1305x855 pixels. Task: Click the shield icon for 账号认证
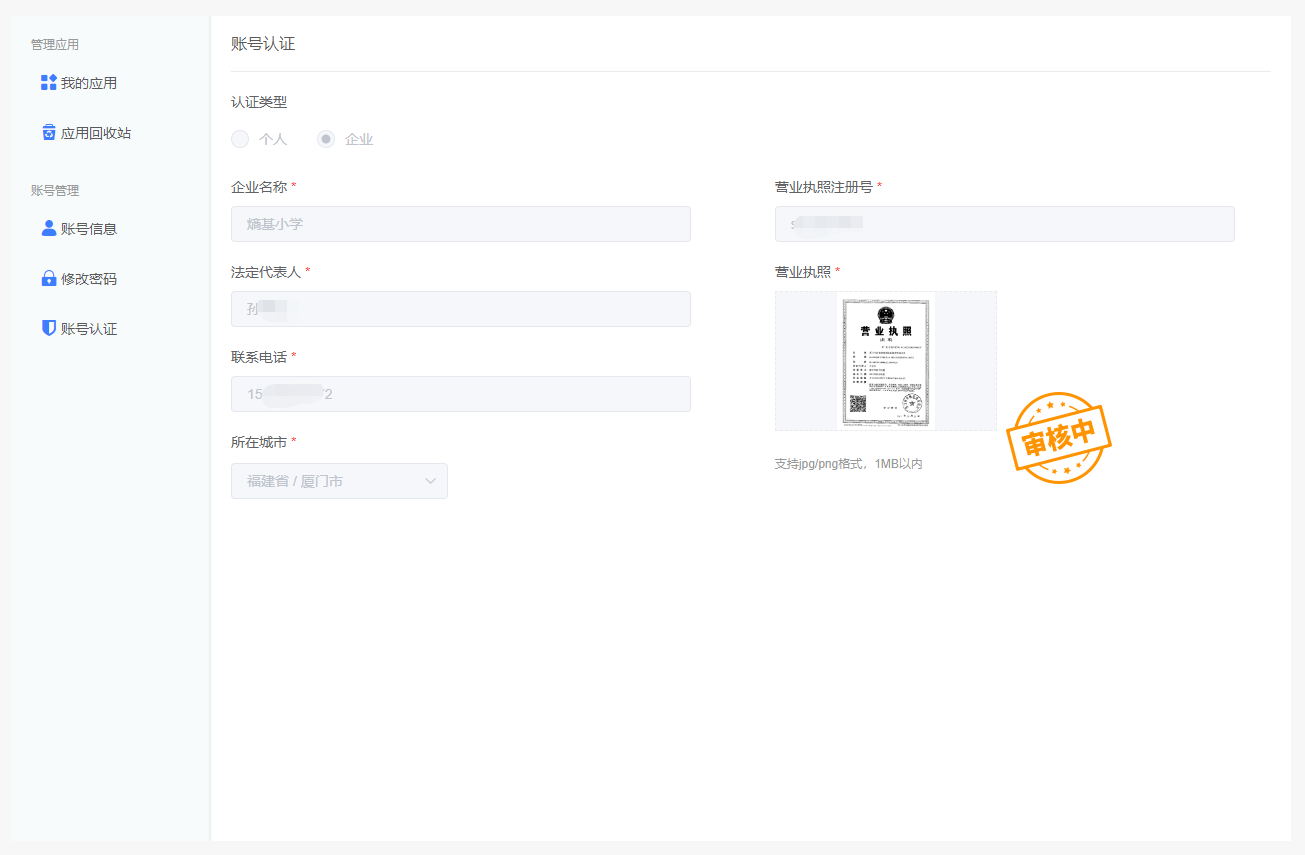click(x=47, y=328)
